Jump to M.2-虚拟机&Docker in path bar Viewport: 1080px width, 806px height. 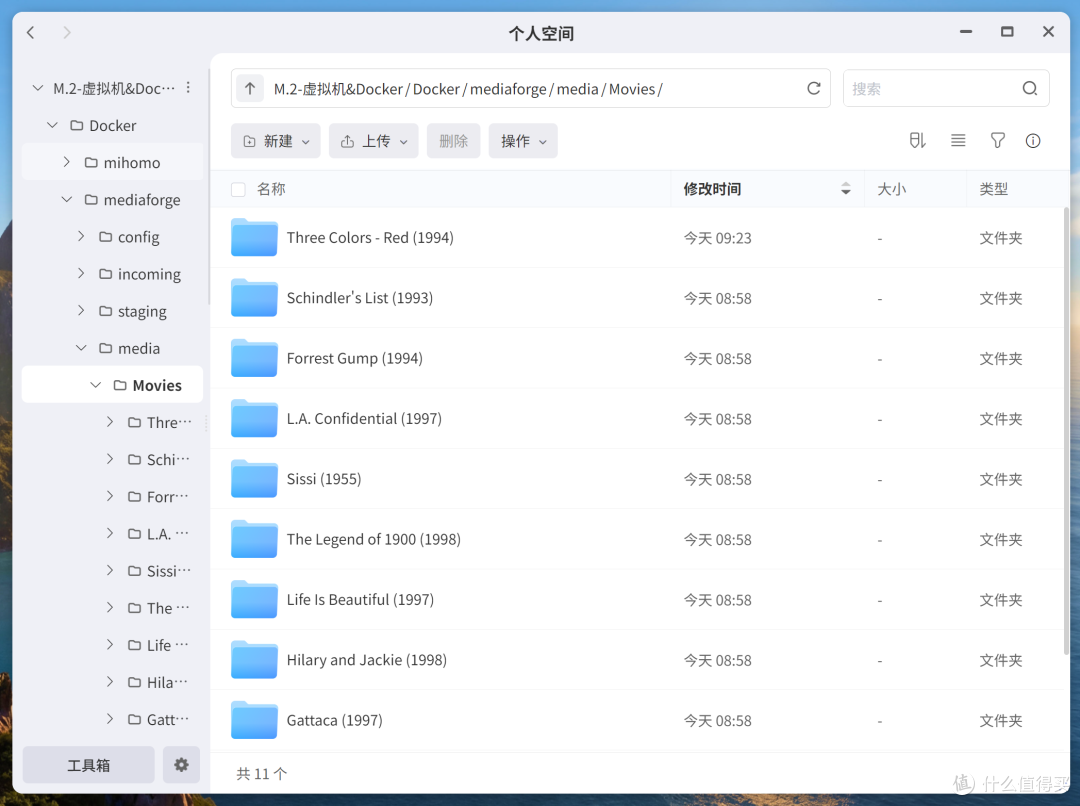click(x=338, y=89)
